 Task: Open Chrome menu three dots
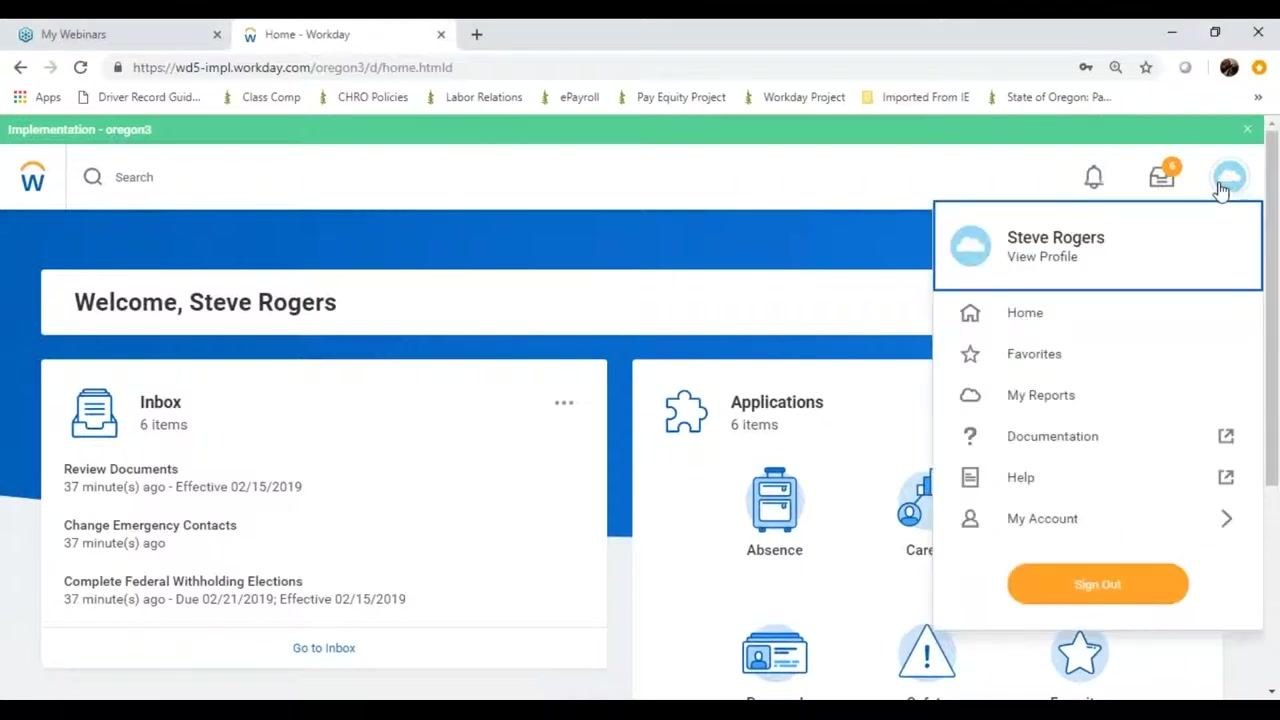[x=1259, y=67]
